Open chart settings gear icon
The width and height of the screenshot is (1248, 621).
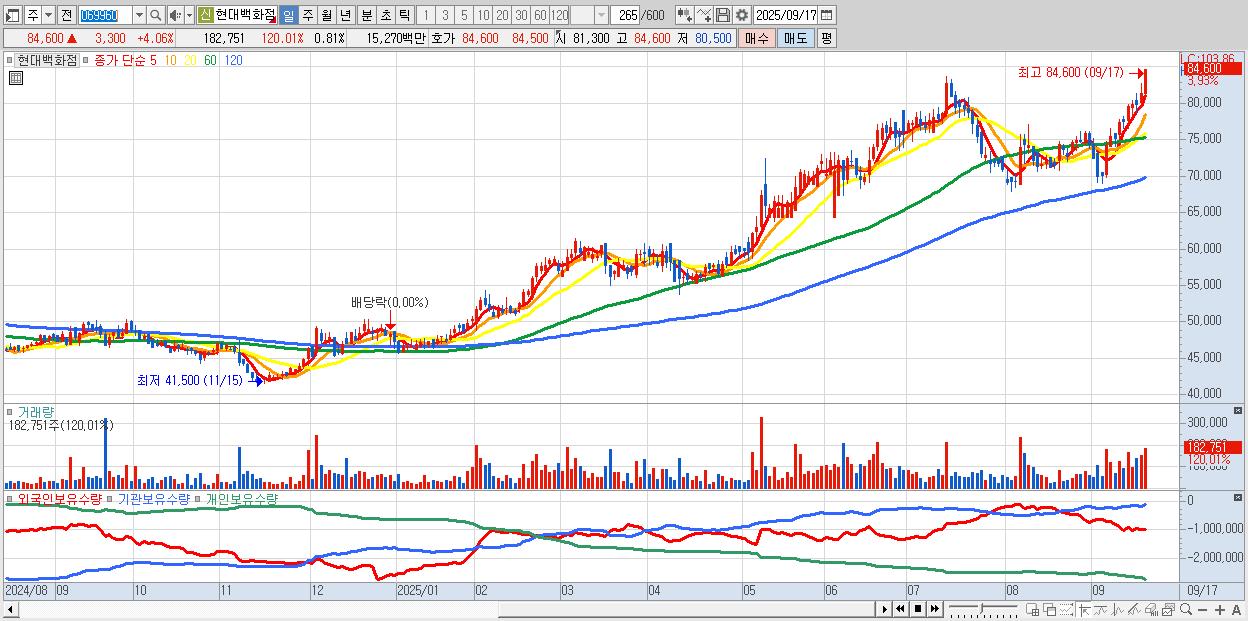pyautogui.click(x=741, y=15)
